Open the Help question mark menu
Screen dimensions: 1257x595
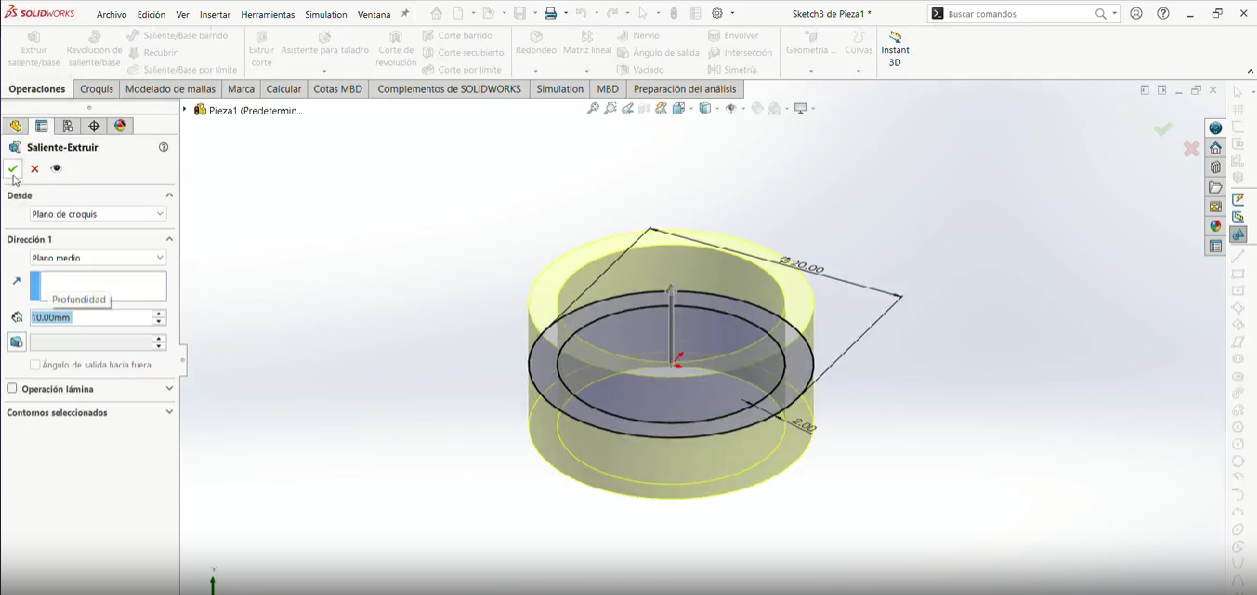[1163, 14]
